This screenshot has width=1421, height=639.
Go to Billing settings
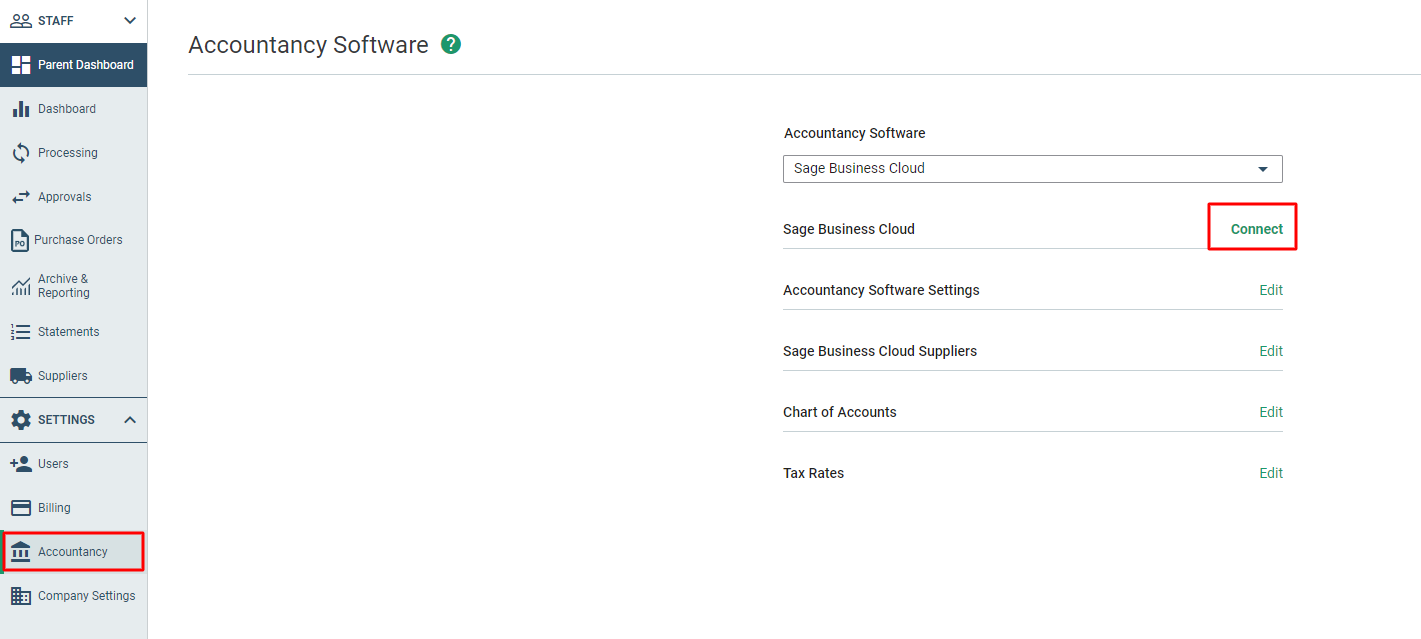pyautogui.click(x=74, y=508)
